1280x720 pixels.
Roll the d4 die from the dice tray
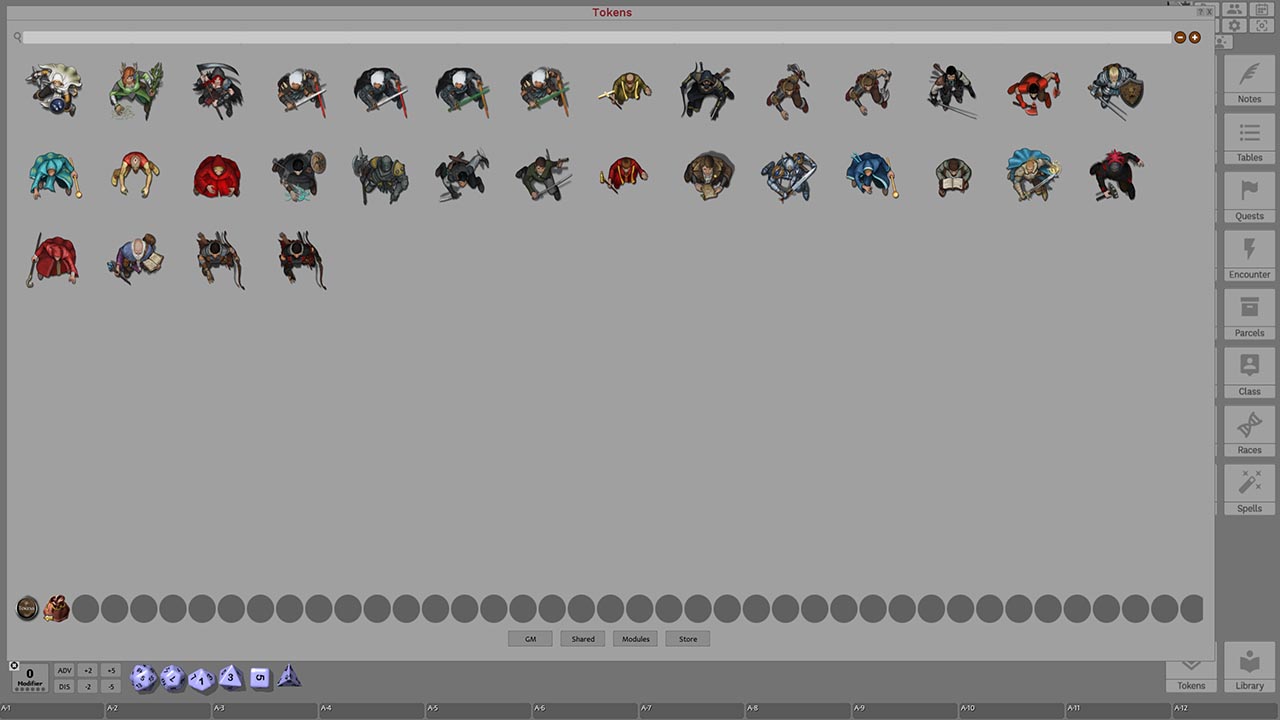click(x=289, y=678)
